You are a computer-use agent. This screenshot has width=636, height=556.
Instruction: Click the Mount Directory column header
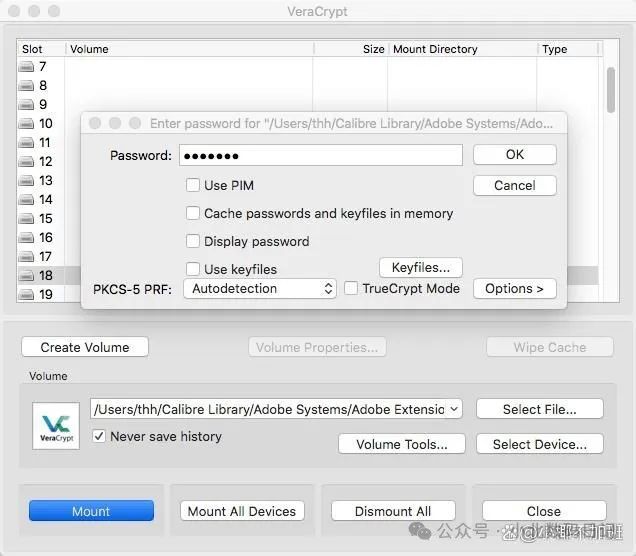(463, 49)
